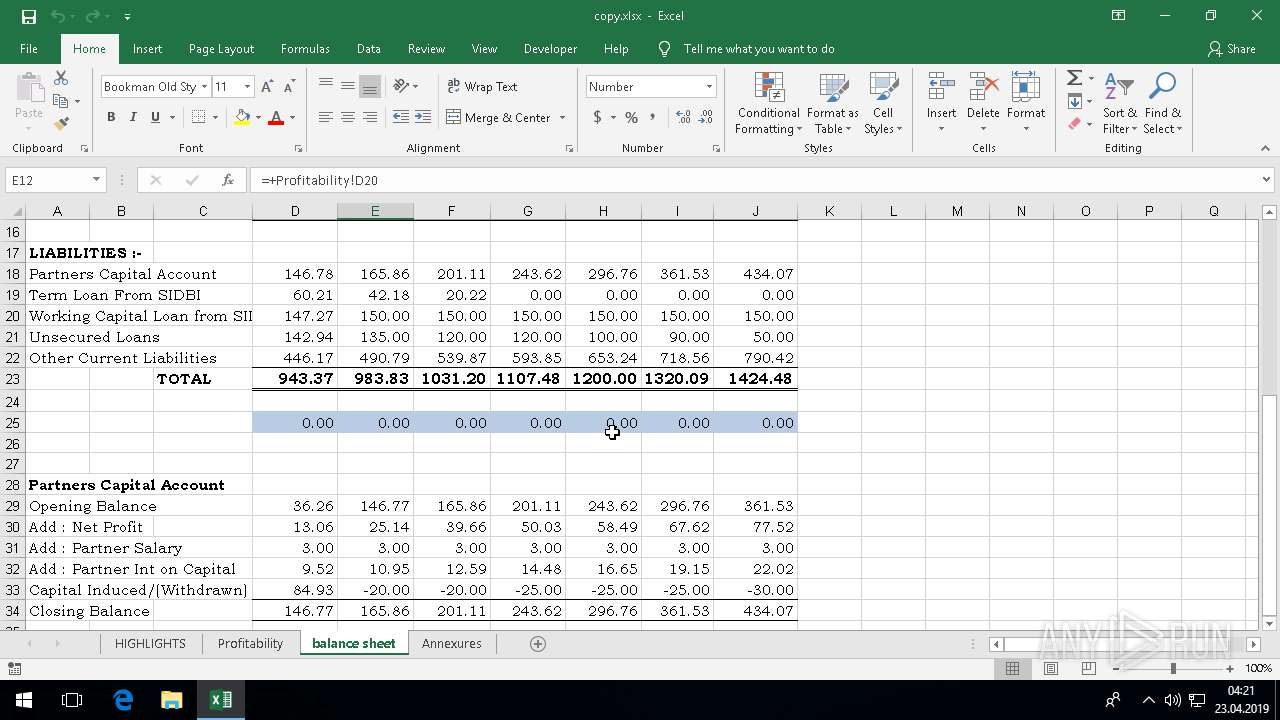Adjust the zoom slider in status bar
Image resolution: width=1280 pixels, height=720 pixels.
coord(1173,668)
